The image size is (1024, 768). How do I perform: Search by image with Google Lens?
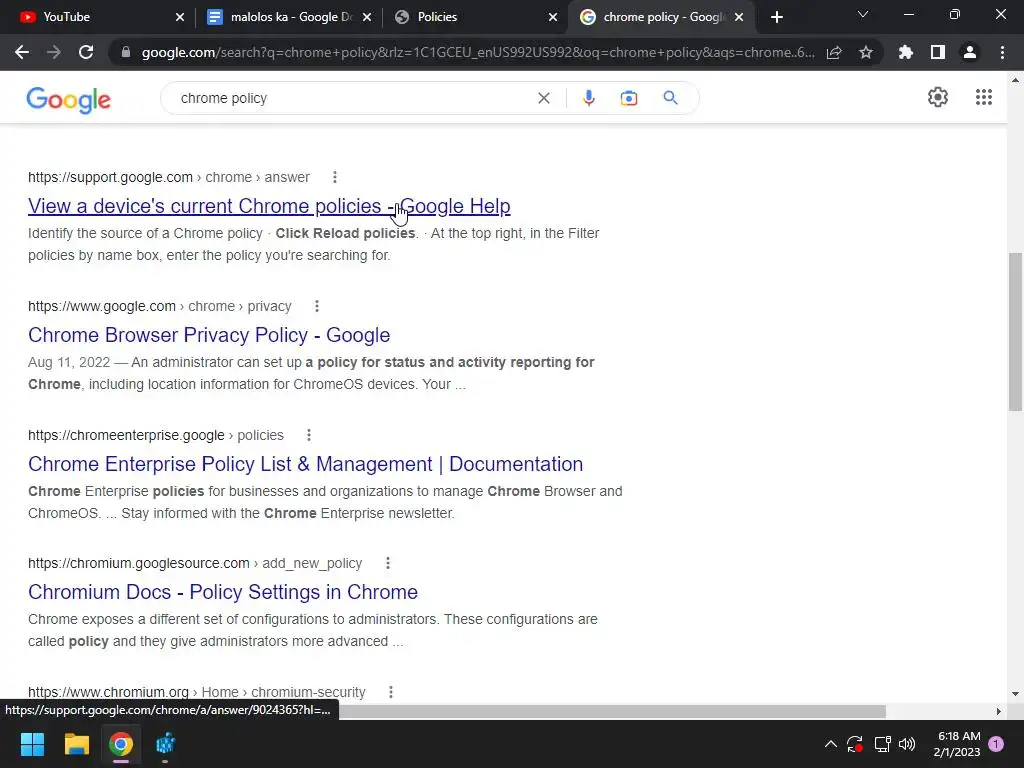coord(629,98)
